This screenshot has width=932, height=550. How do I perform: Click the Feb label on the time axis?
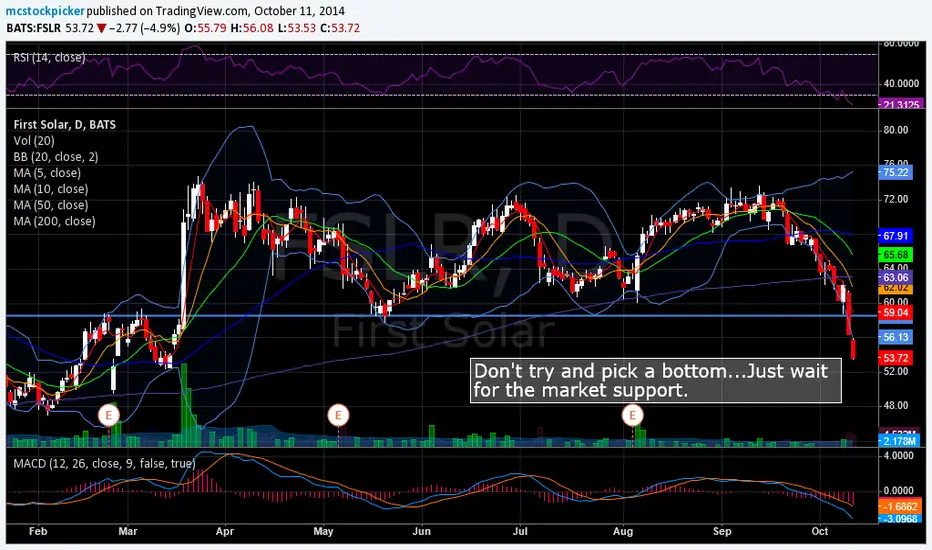pos(37,531)
